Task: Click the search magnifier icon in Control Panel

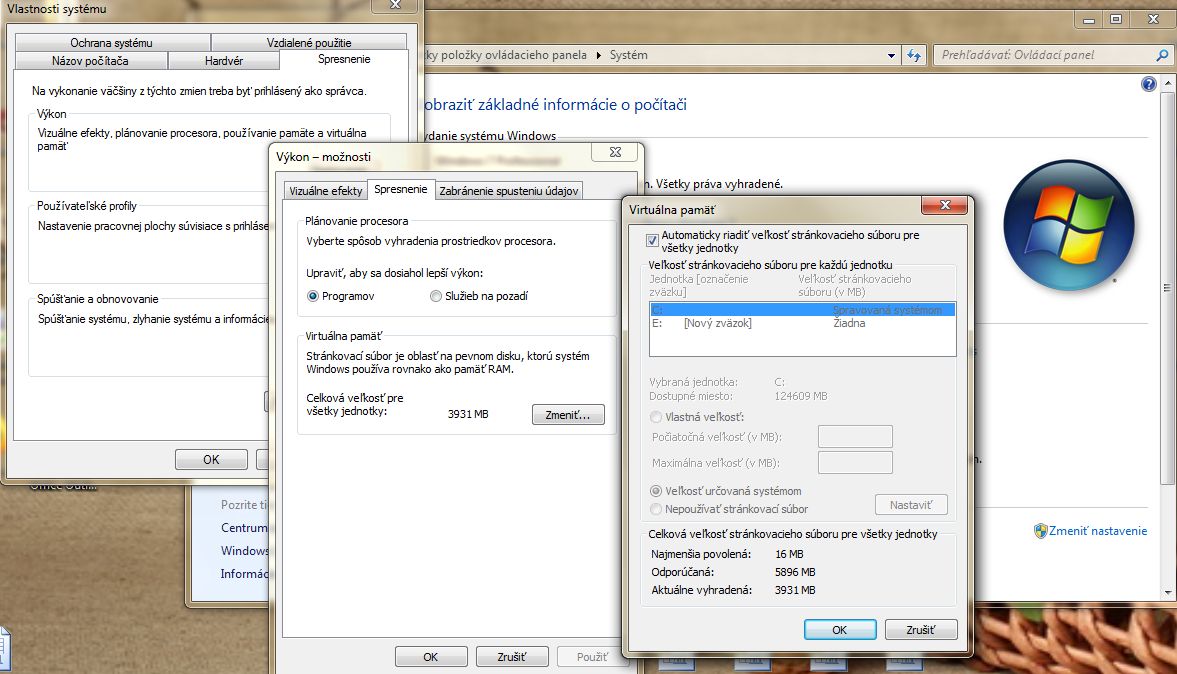Action: [1162, 56]
